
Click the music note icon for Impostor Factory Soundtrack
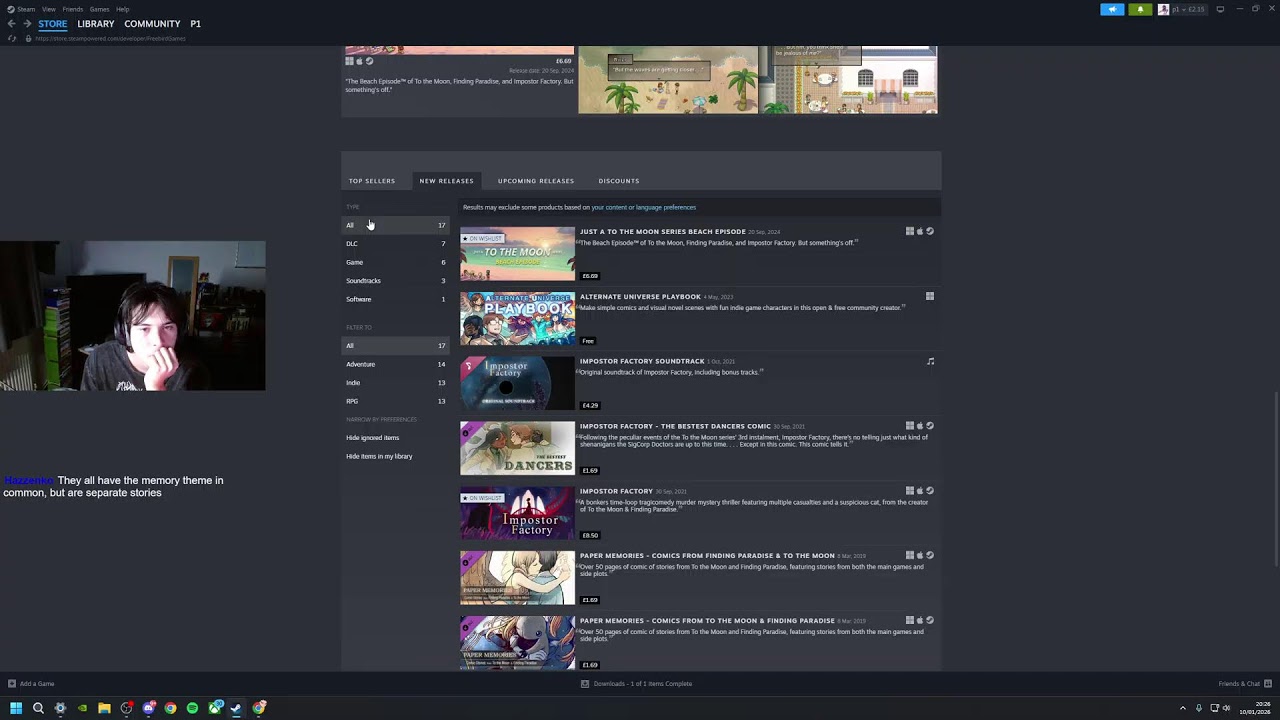click(x=930, y=361)
